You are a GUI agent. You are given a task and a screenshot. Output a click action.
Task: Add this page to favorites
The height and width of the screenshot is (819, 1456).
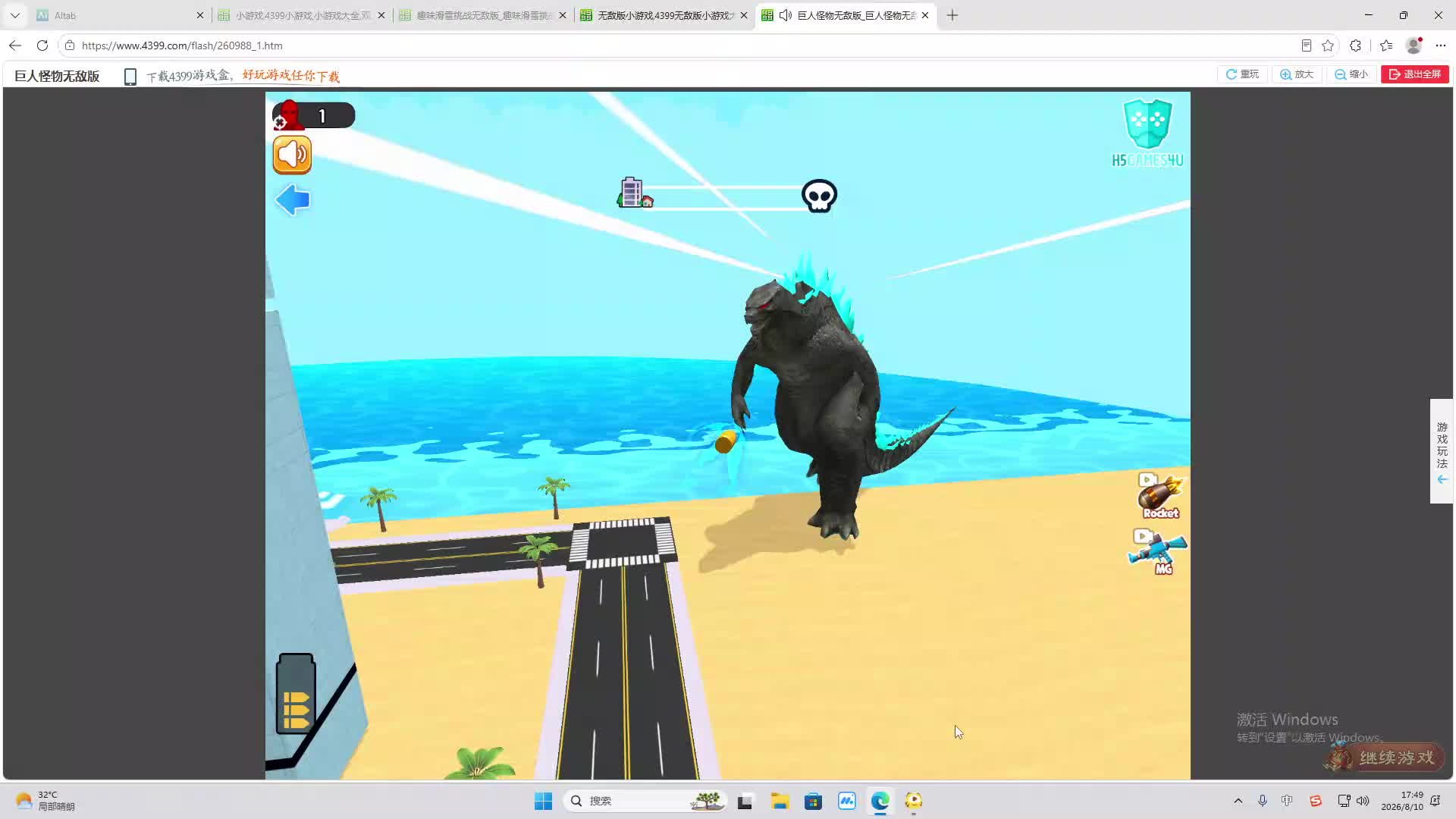click(x=1328, y=45)
